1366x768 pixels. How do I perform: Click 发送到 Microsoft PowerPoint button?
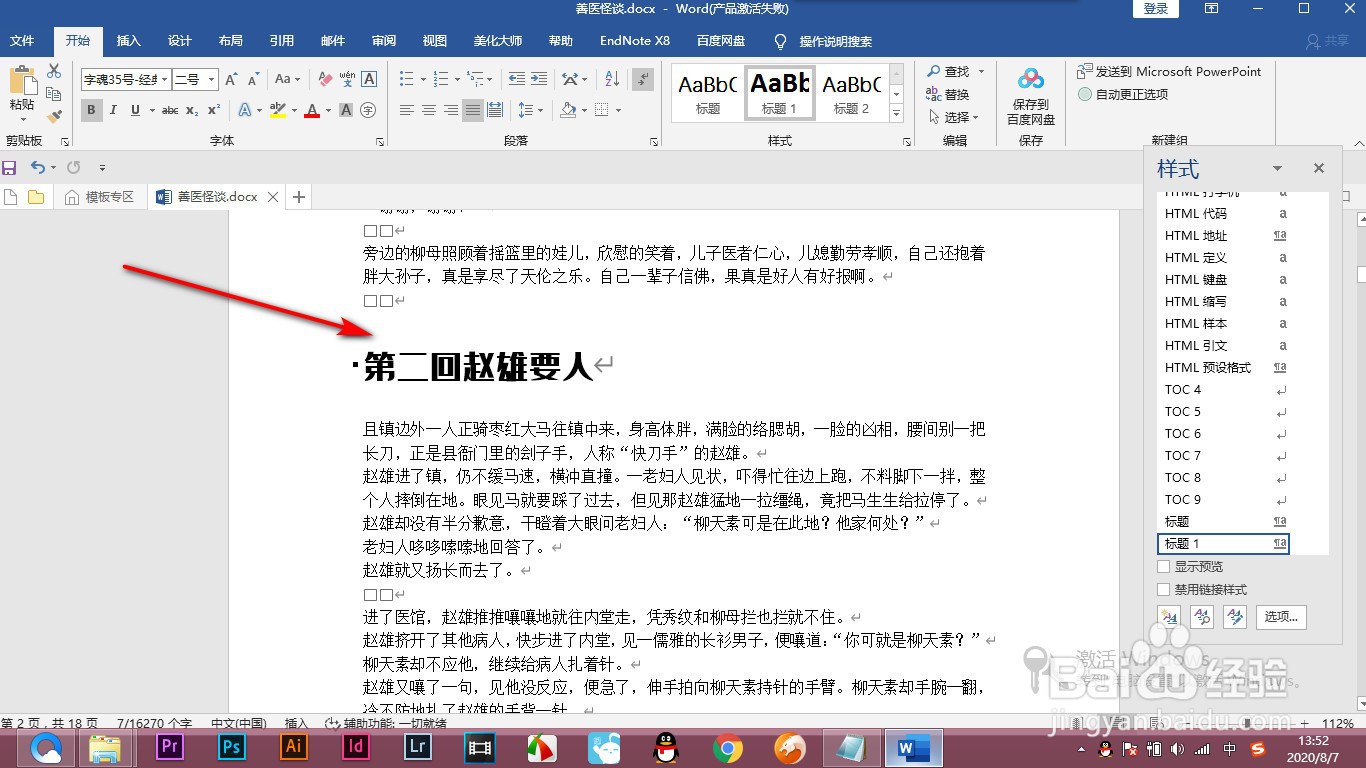[x=1169, y=71]
